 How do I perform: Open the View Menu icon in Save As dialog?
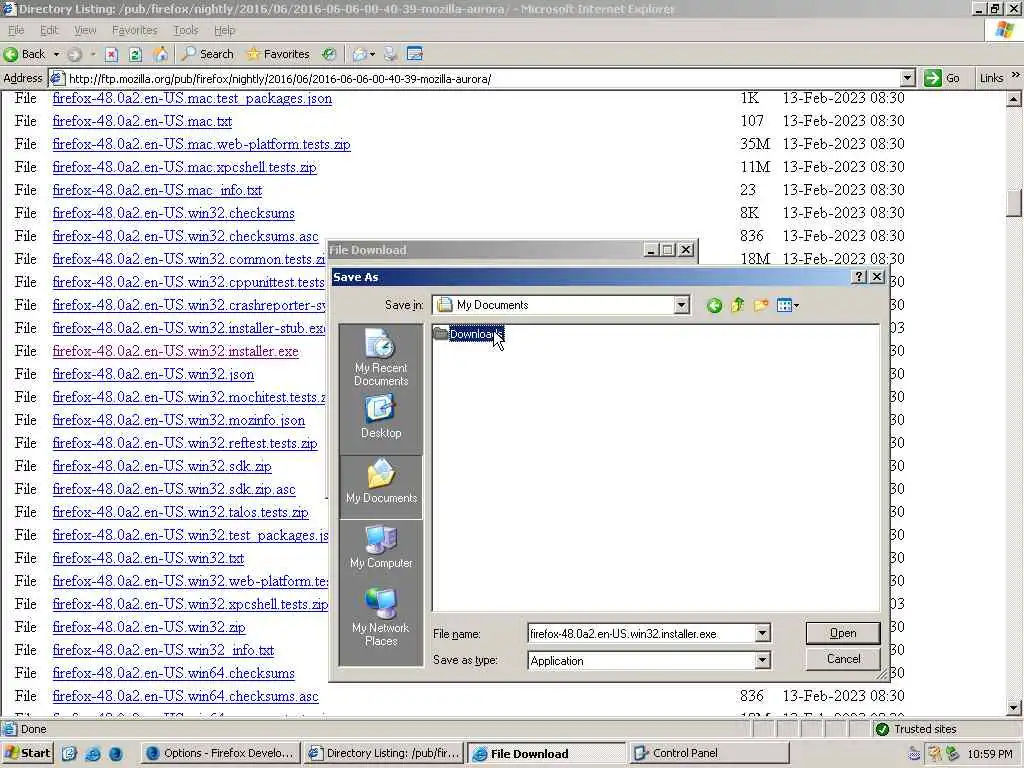(788, 305)
